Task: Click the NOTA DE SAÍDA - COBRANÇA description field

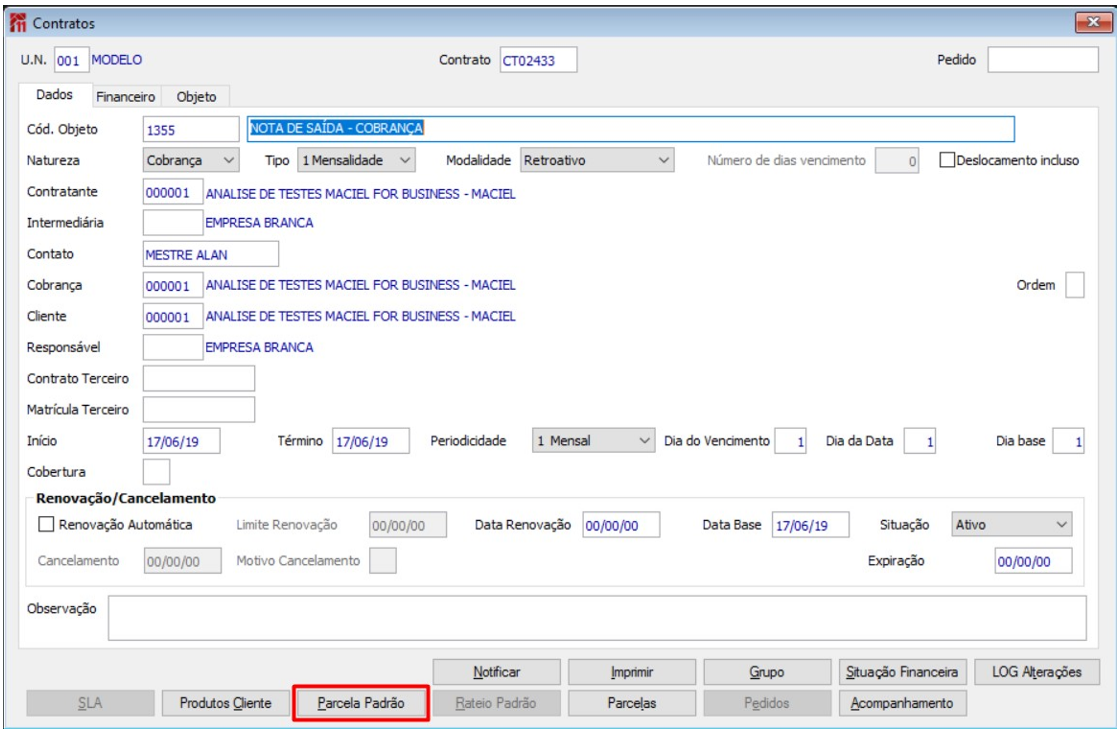Action: [630, 129]
